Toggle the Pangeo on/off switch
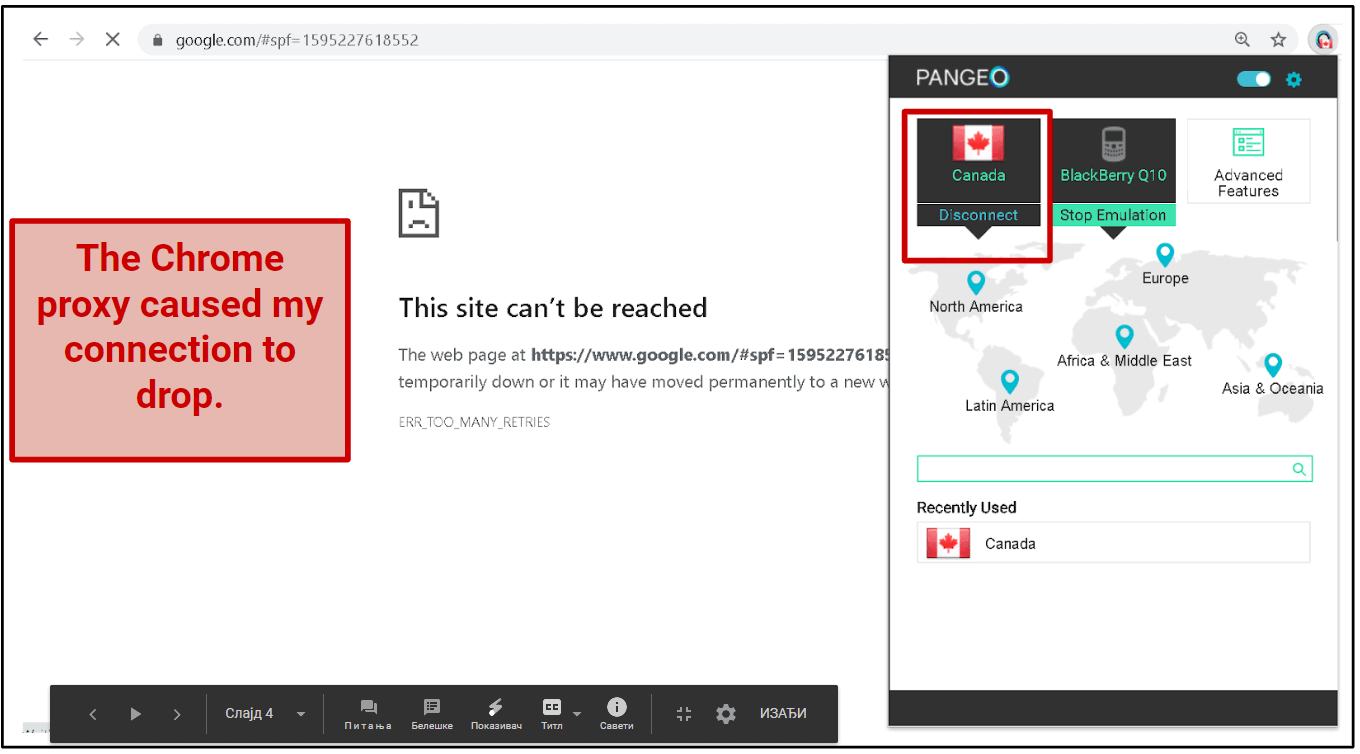Viewport: 1360px width, 754px height. click(x=1254, y=79)
